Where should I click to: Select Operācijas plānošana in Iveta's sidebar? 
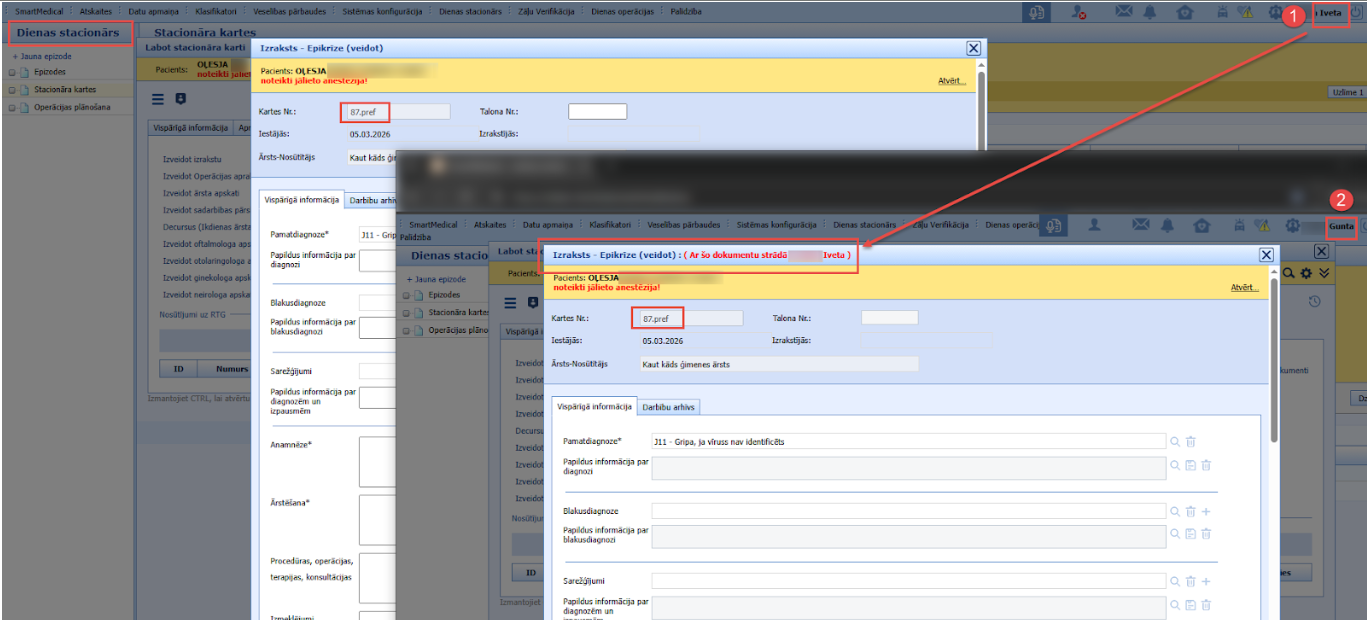[73, 107]
